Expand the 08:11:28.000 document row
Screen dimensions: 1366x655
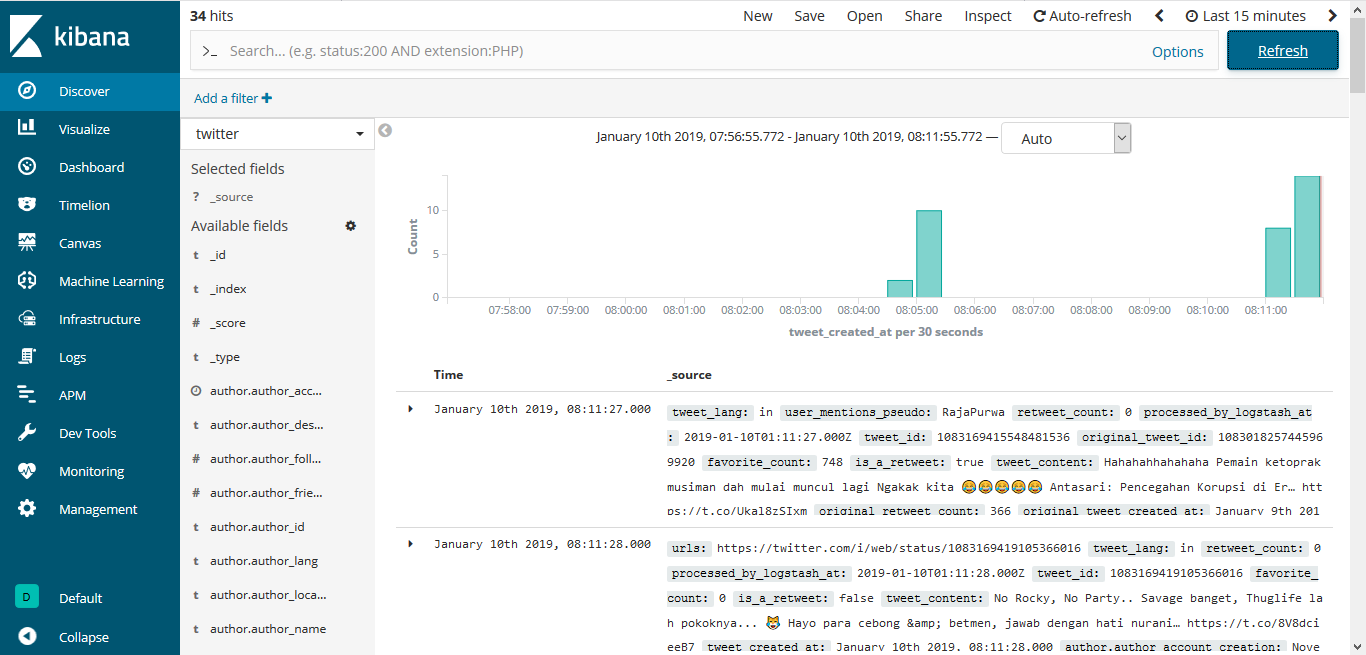click(x=411, y=543)
